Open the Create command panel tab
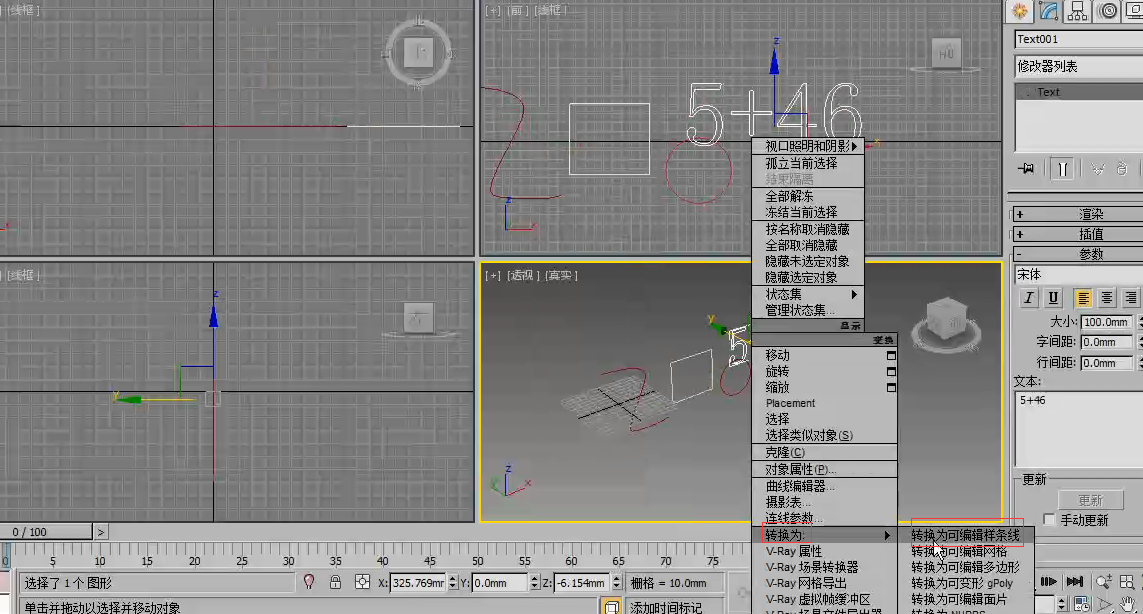 click(x=1020, y=11)
